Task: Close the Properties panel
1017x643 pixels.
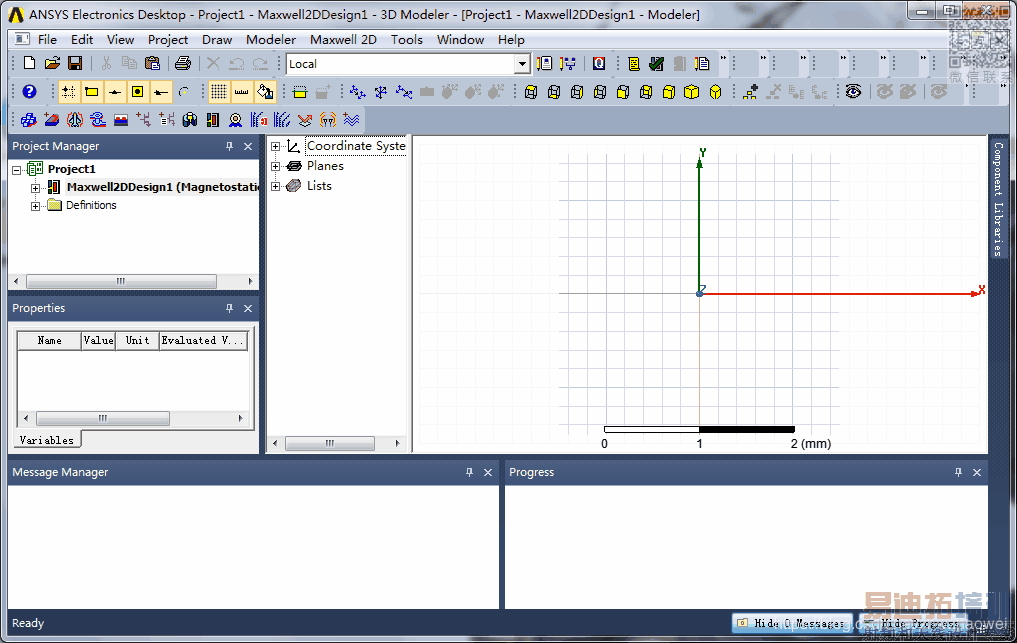Action: click(248, 309)
